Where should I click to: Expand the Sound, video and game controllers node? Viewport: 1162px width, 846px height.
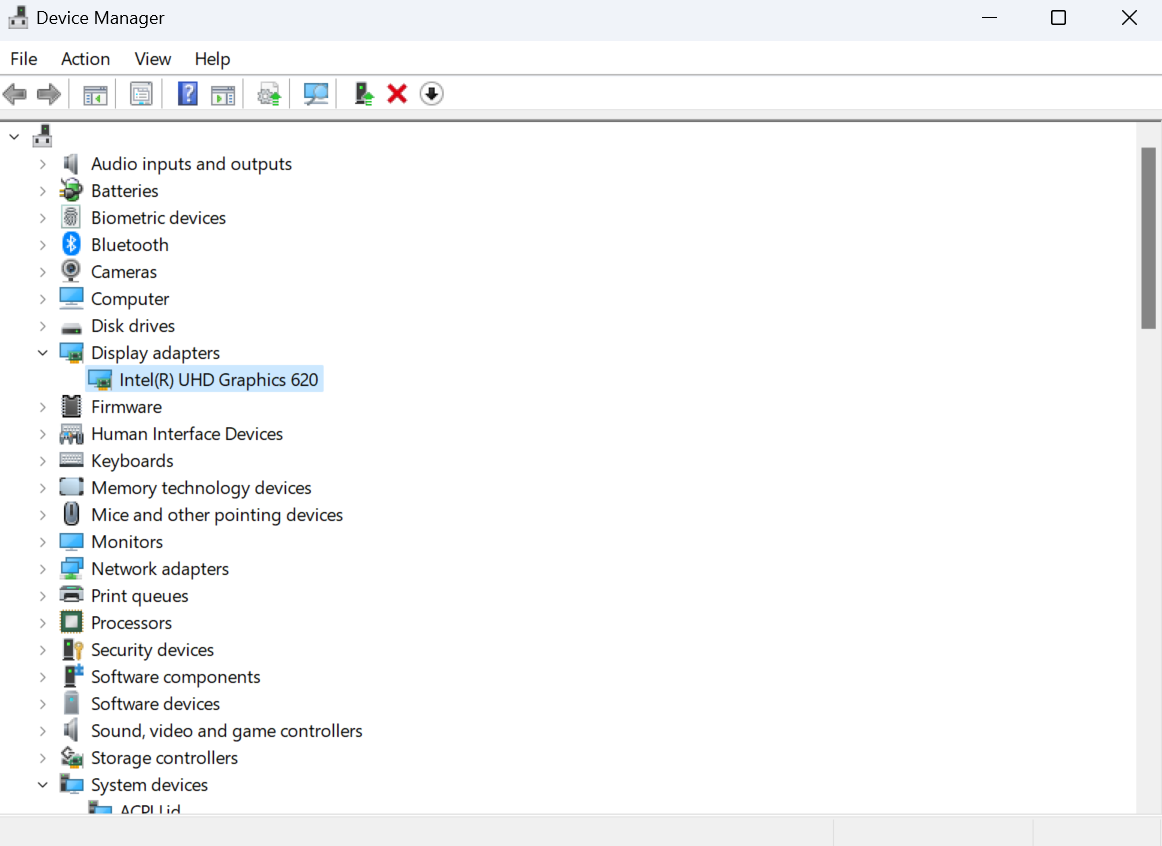coord(43,731)
